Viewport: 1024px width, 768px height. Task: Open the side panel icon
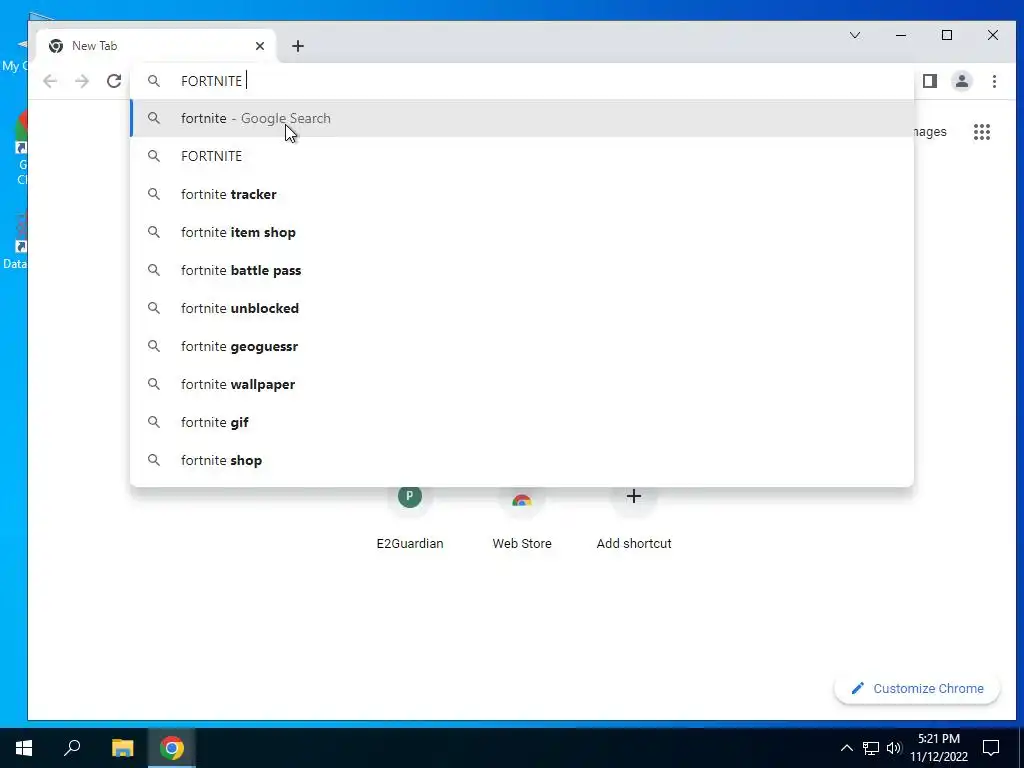[x=930, y=81]
